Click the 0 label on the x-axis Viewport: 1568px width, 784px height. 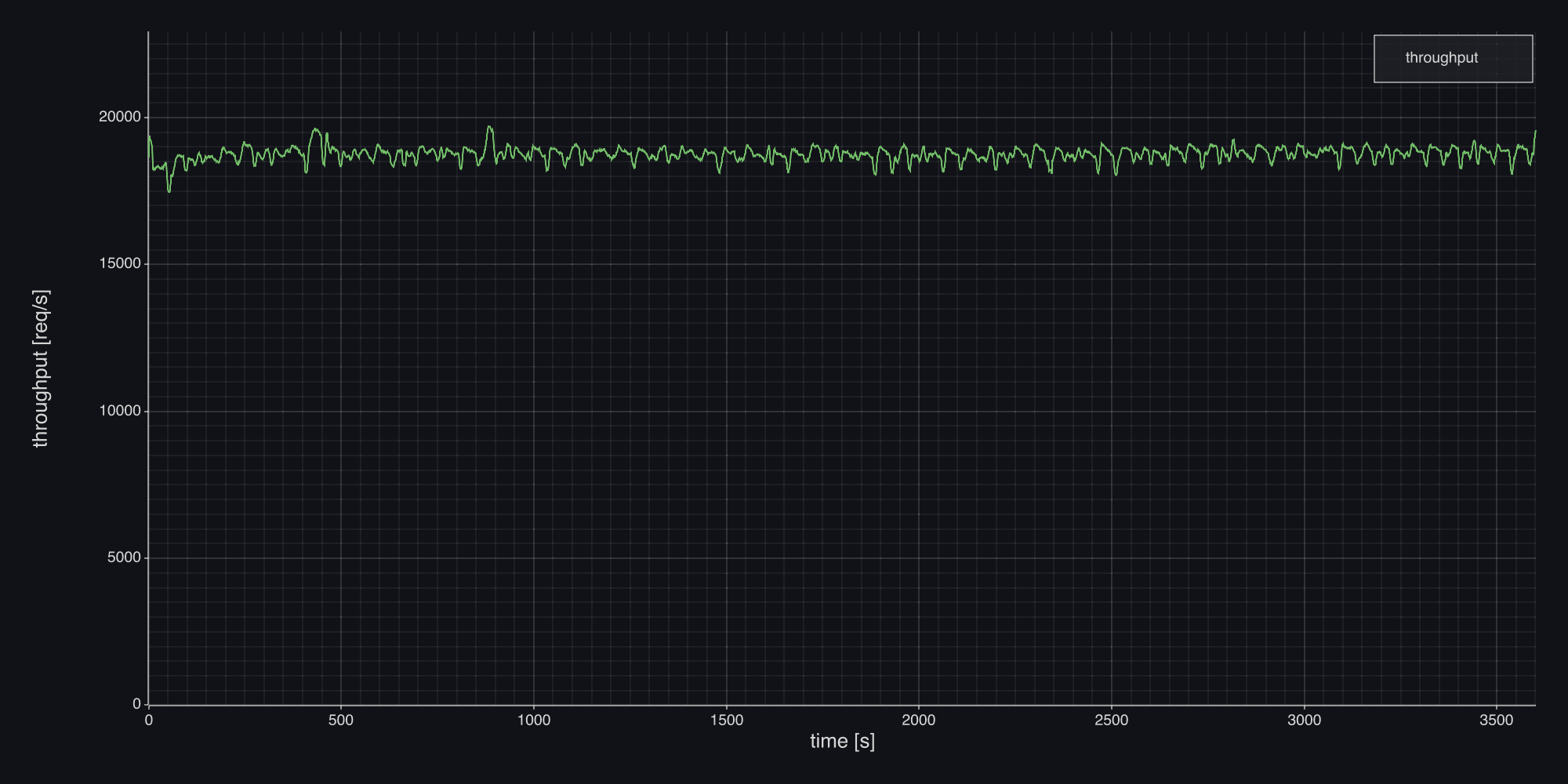point(149,720)
